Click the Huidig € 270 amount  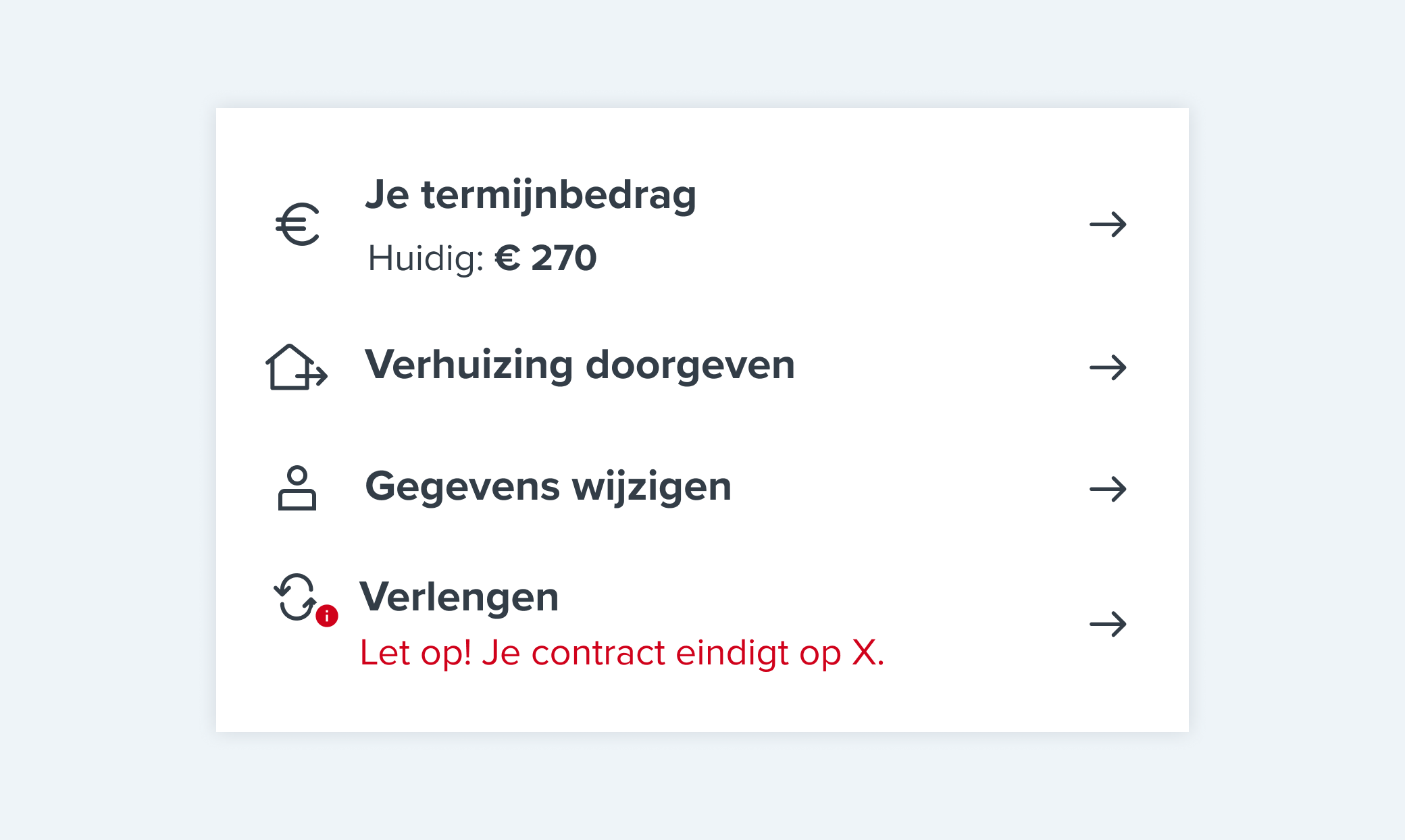tap(482, 259)
